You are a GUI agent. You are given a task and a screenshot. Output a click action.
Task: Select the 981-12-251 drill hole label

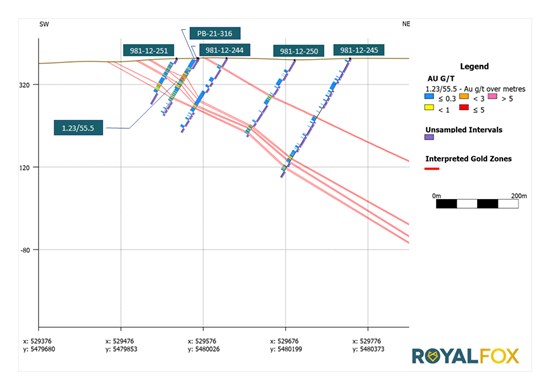click(149, 51)
